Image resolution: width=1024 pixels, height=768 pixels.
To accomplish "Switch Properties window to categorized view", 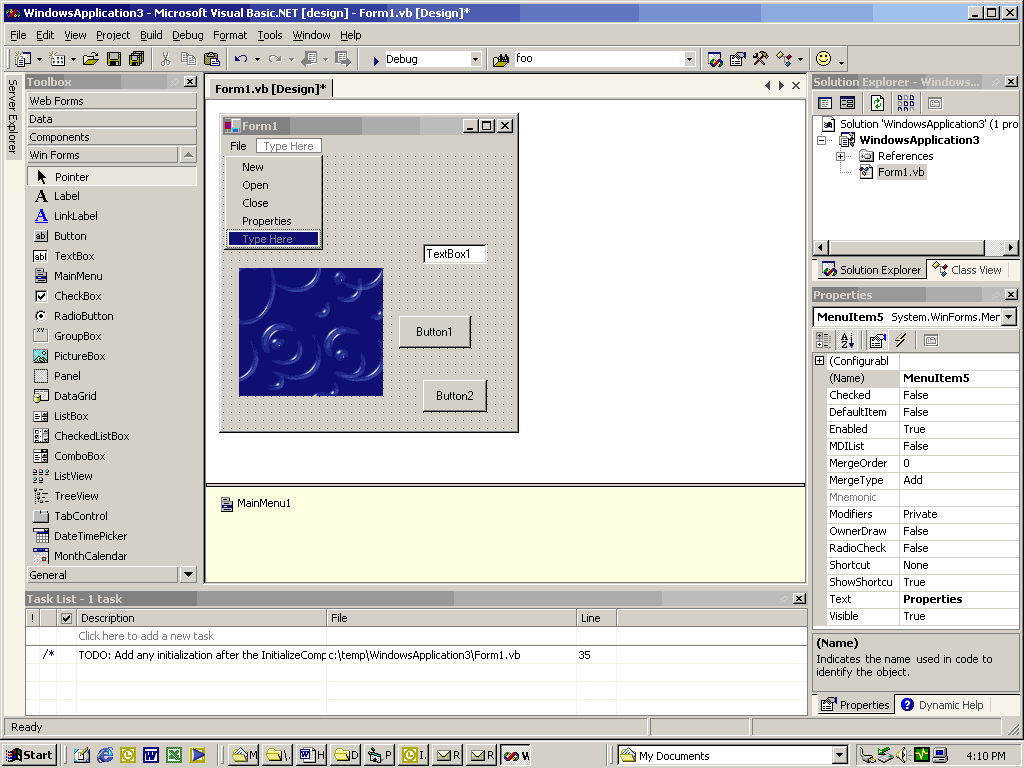I will pos(823,340).
